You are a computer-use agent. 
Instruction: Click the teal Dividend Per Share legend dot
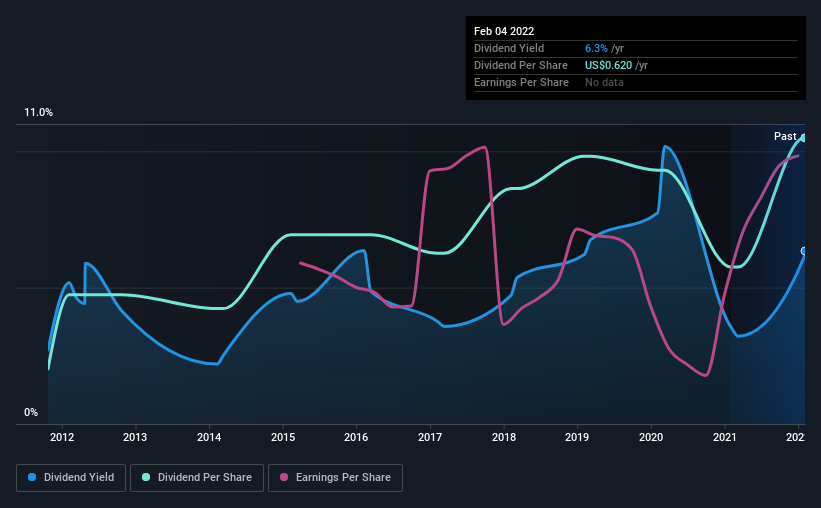tap(146, 477)
